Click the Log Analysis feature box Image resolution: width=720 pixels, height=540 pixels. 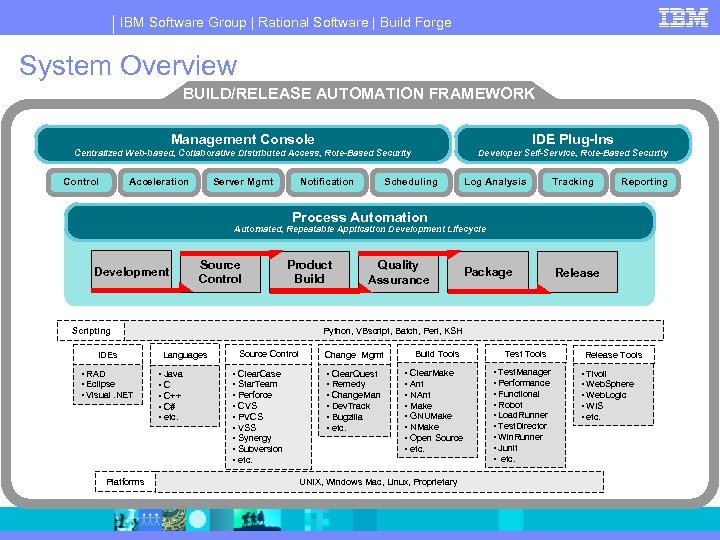point(495,182)
